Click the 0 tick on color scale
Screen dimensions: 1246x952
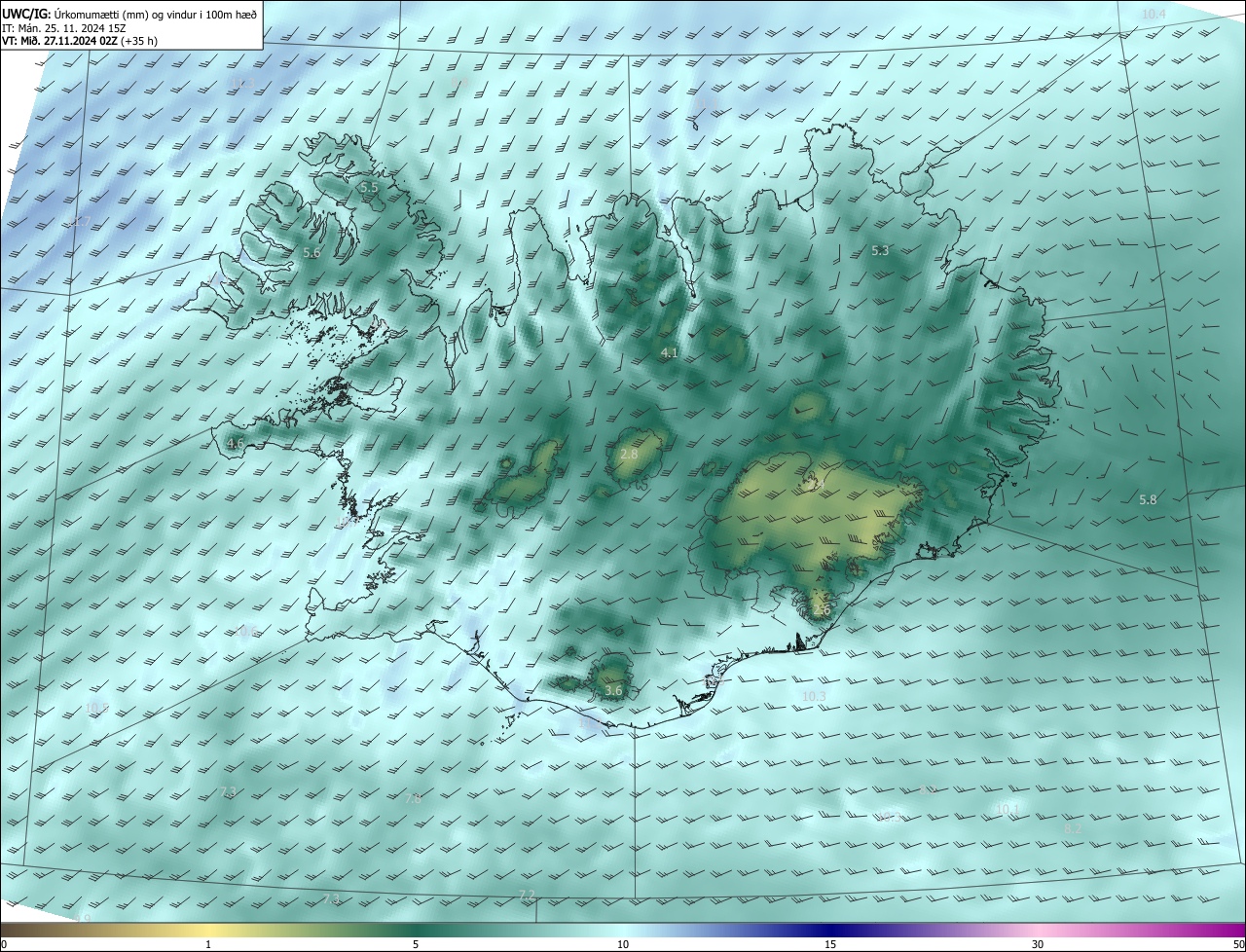click(4, 944)
